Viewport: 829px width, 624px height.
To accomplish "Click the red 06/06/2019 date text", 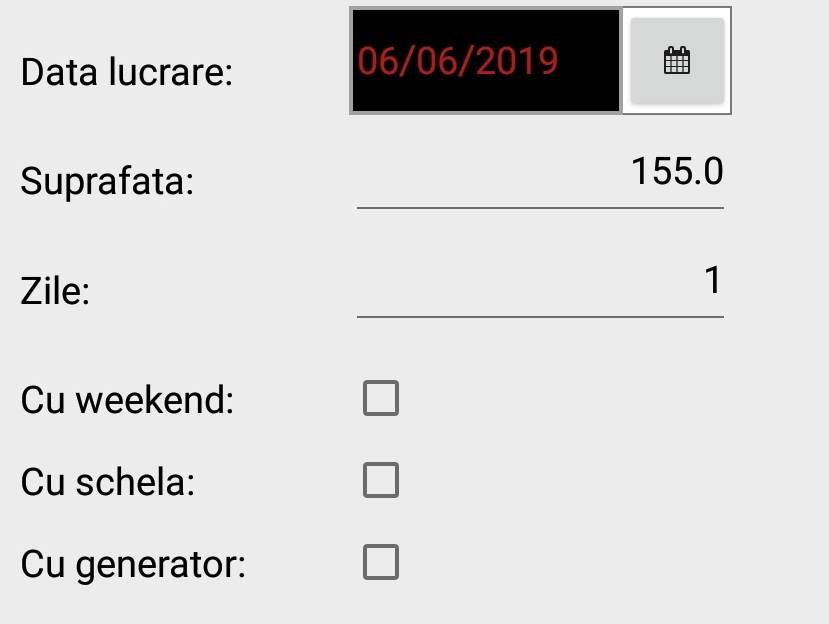I will tap(458, 61).
